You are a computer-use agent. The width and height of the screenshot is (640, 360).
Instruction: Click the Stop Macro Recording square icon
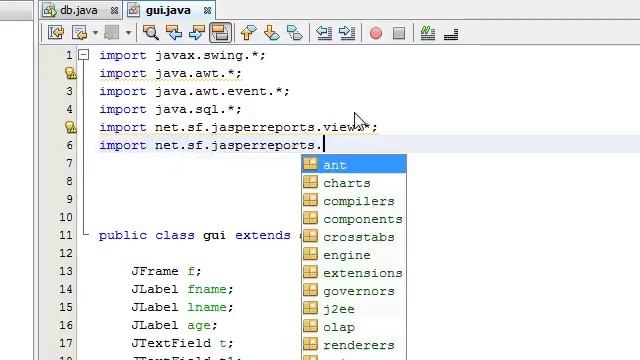point(399,33)
